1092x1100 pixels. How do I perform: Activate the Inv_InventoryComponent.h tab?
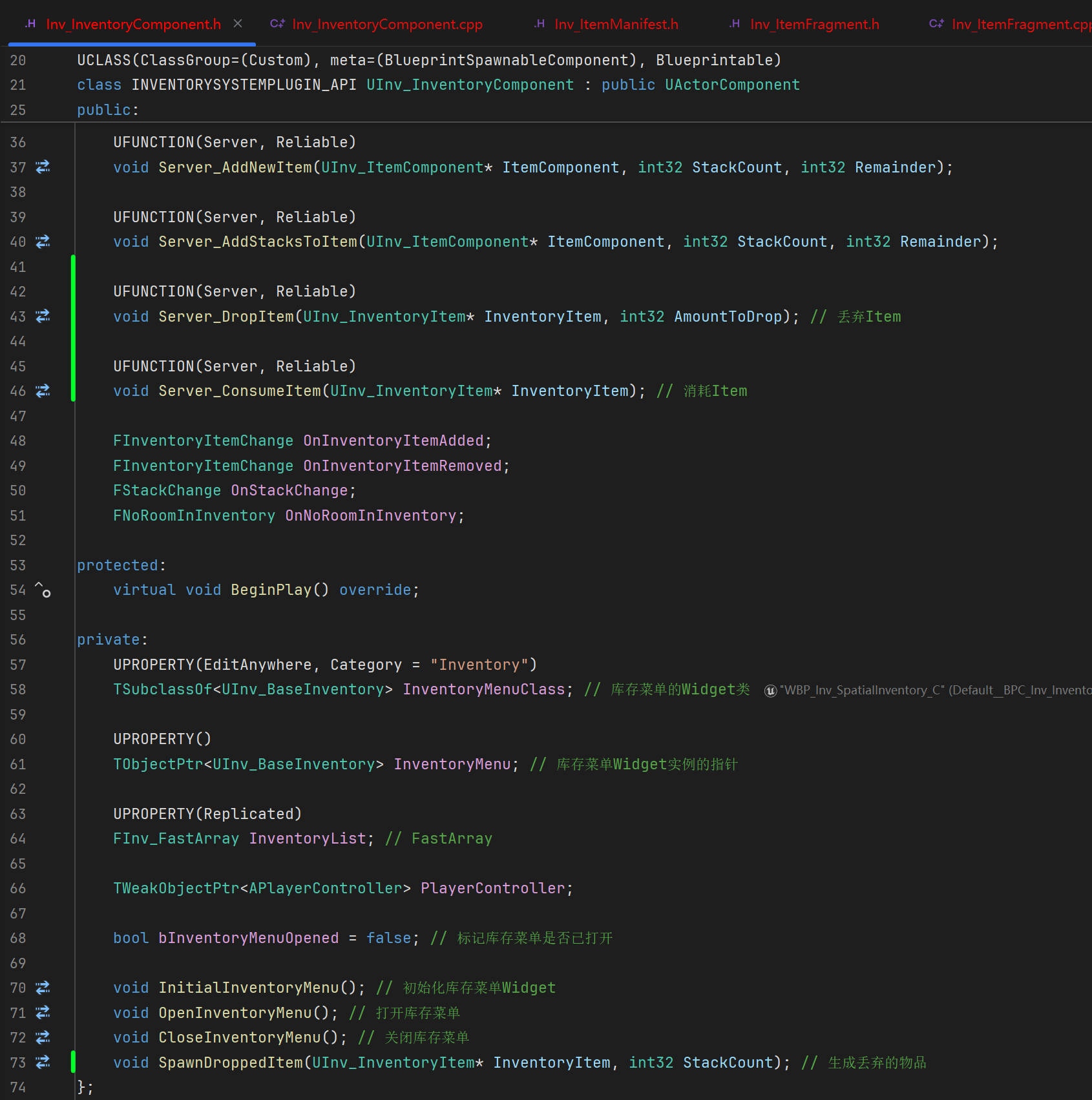click(133, 24)
